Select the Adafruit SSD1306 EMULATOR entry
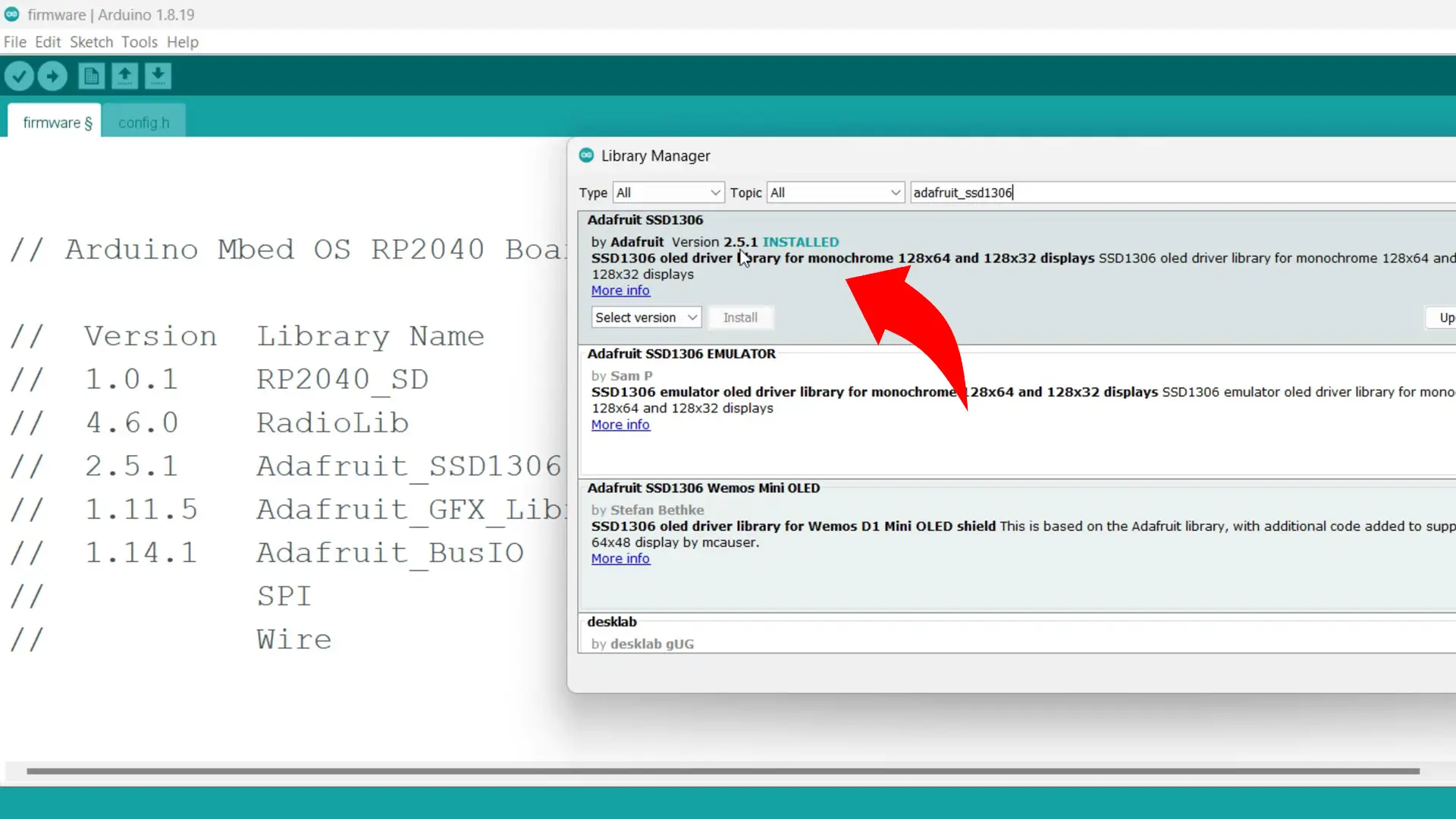 [1017, 412]
